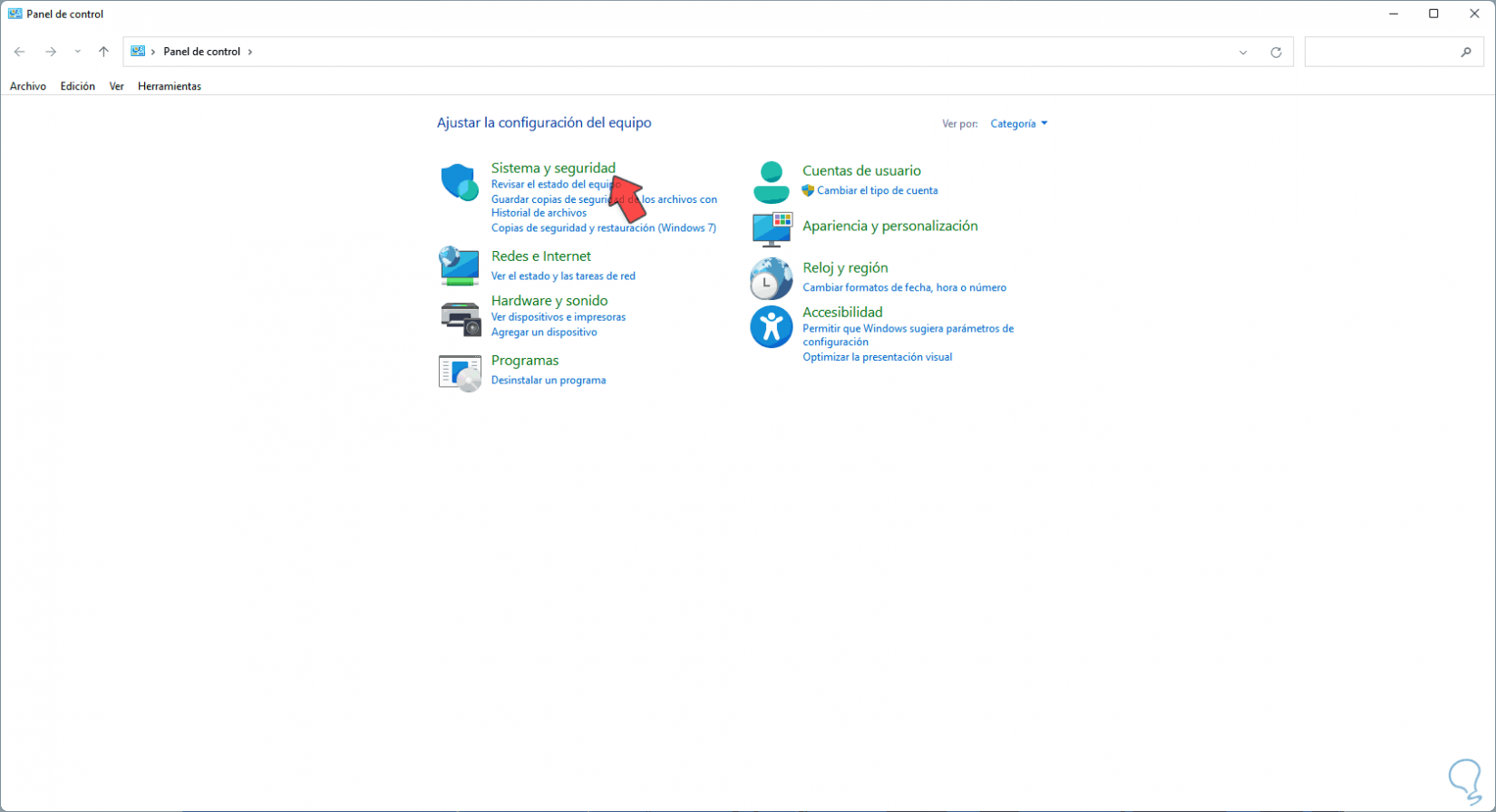Image resolution: width=1496 pixels, height=812 pixels.
Task: Click Revisar el estado del equipo
Action: click(x=556, y=184)
